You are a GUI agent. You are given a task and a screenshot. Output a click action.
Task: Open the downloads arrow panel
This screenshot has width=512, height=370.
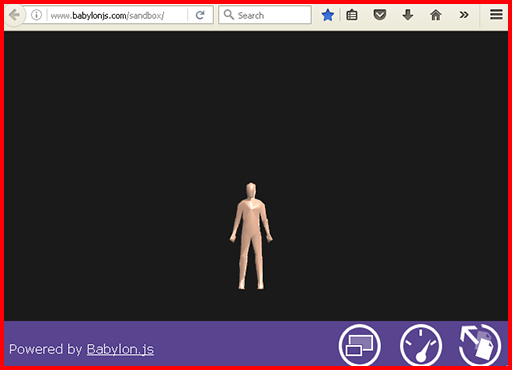pos(408,15)
